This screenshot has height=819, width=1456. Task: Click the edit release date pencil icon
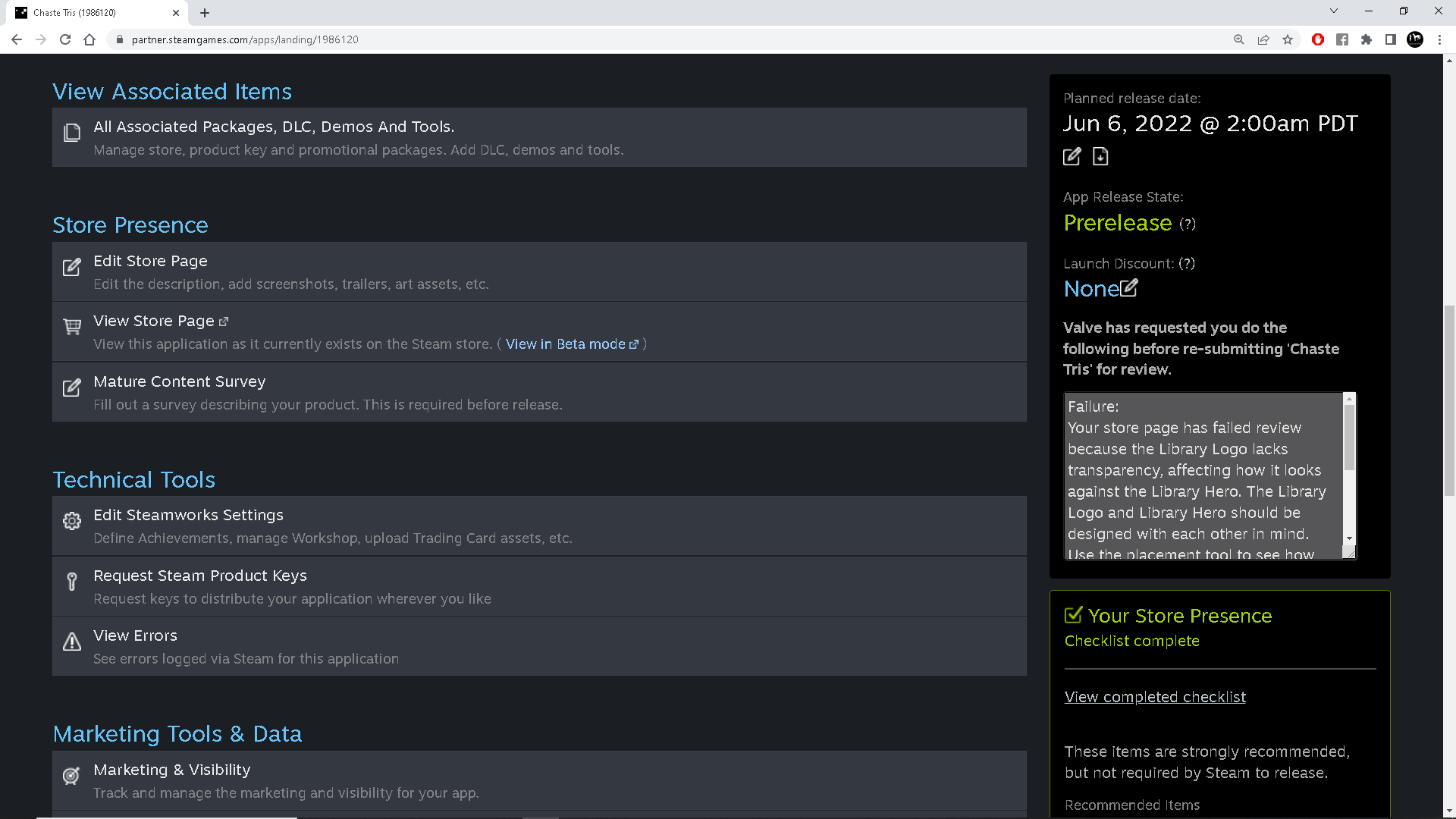pos(1072,157)
